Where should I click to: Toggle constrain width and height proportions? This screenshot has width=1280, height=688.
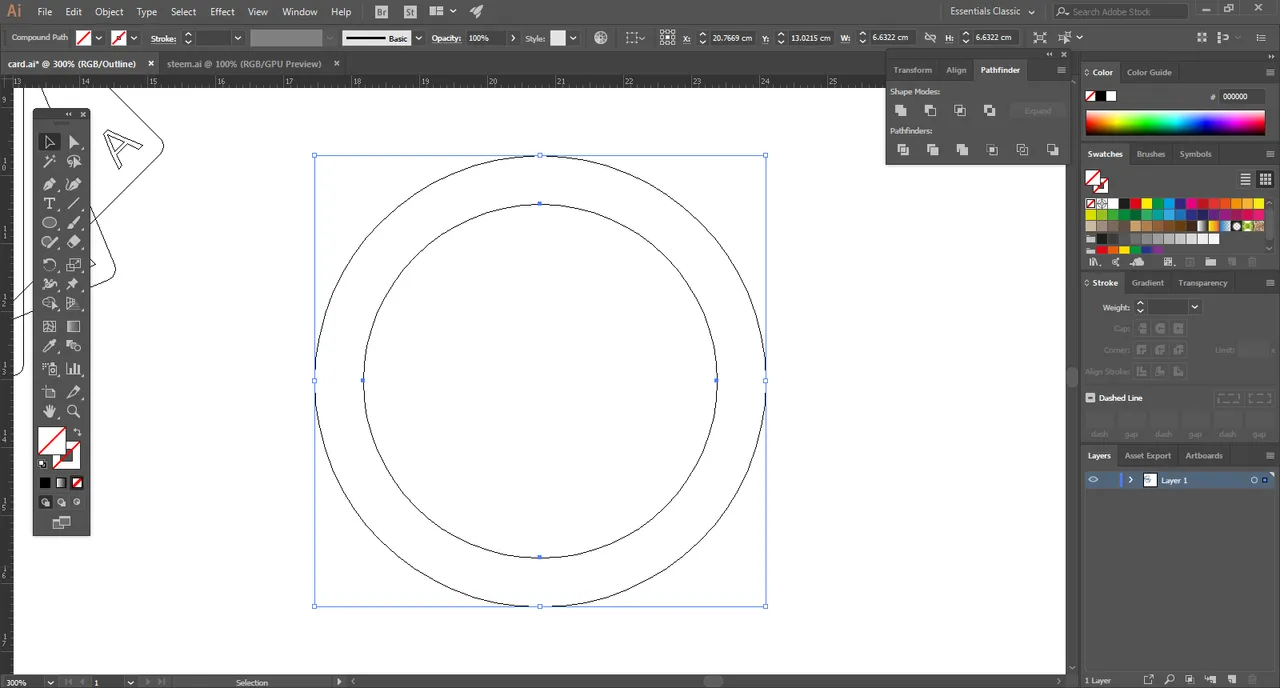click(x=930, y=38)
